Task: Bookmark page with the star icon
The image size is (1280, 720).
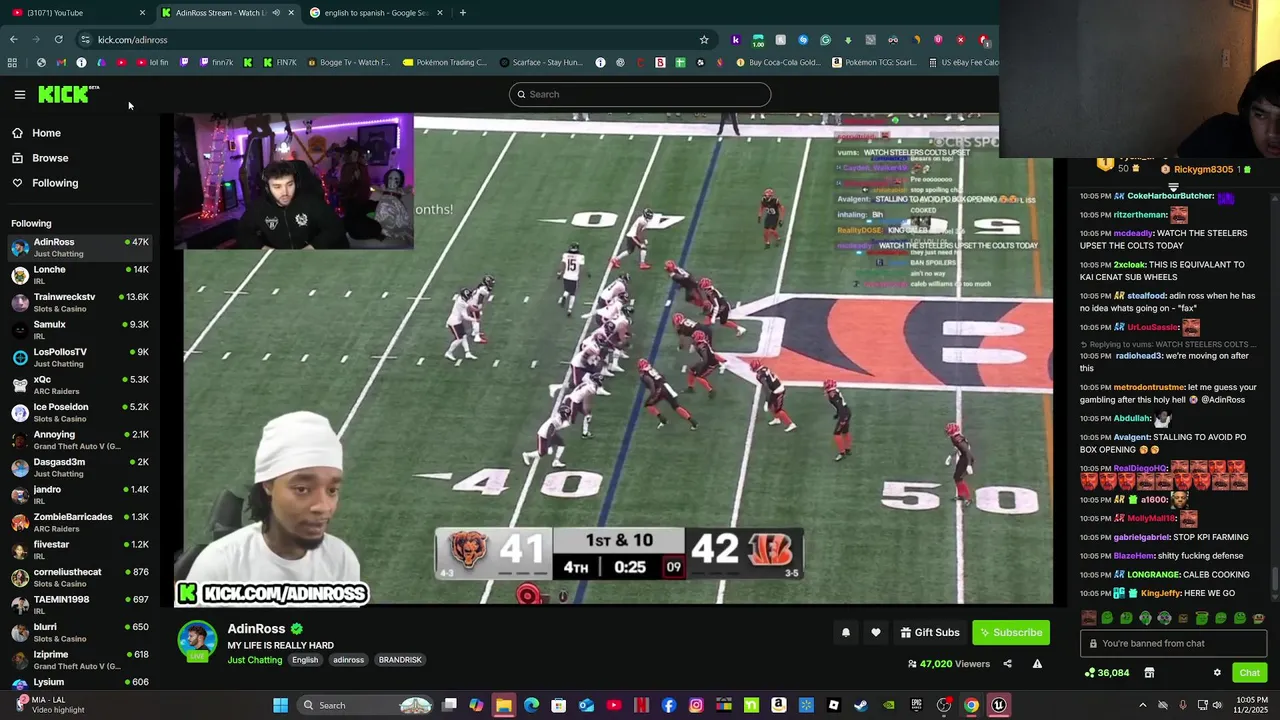Action: tap(704, 40)
